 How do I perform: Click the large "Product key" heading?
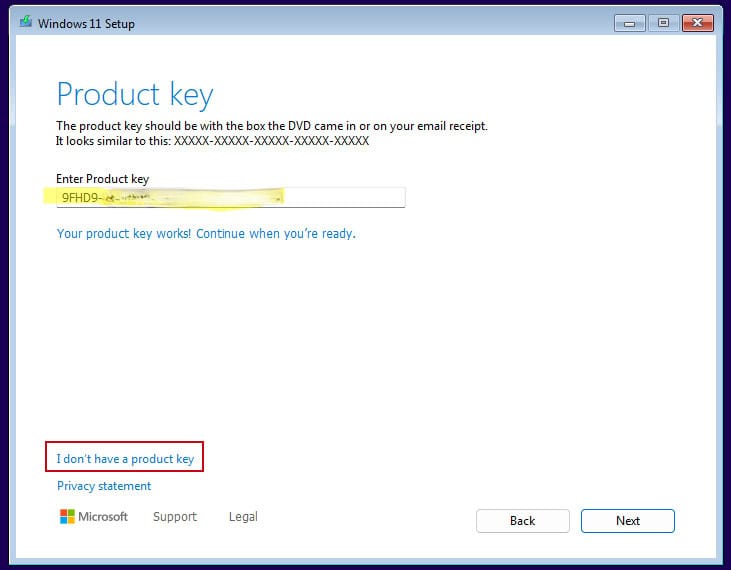135,95
